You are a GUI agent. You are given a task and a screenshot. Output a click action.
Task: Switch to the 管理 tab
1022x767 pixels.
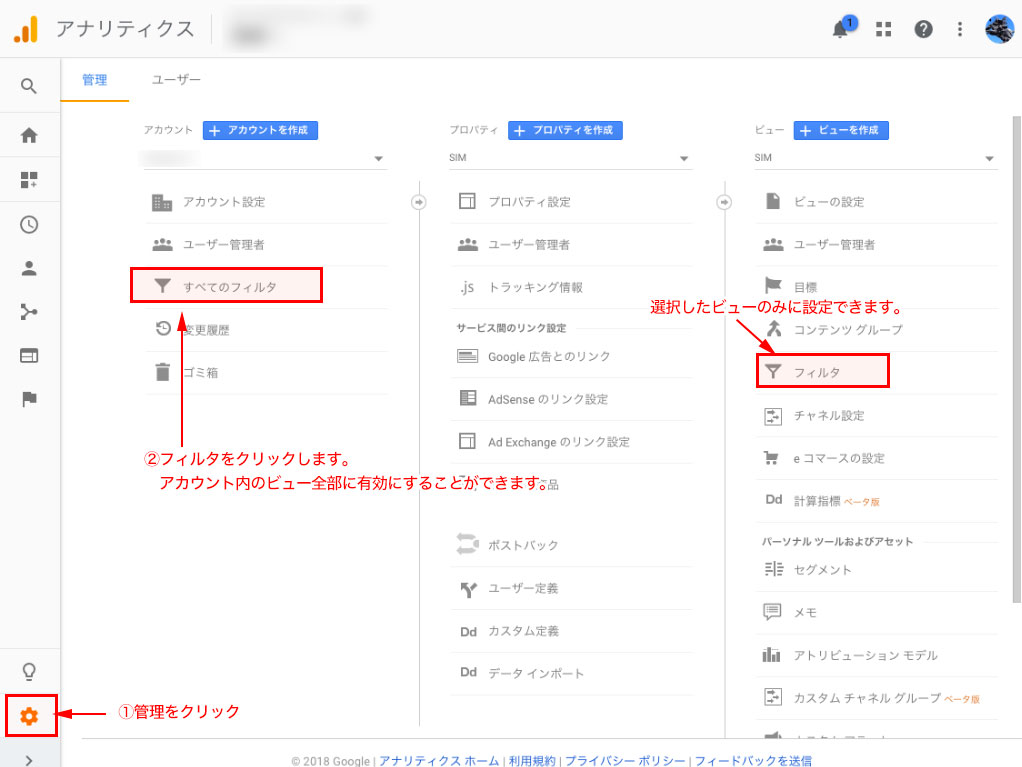click(x=95, y=80)
